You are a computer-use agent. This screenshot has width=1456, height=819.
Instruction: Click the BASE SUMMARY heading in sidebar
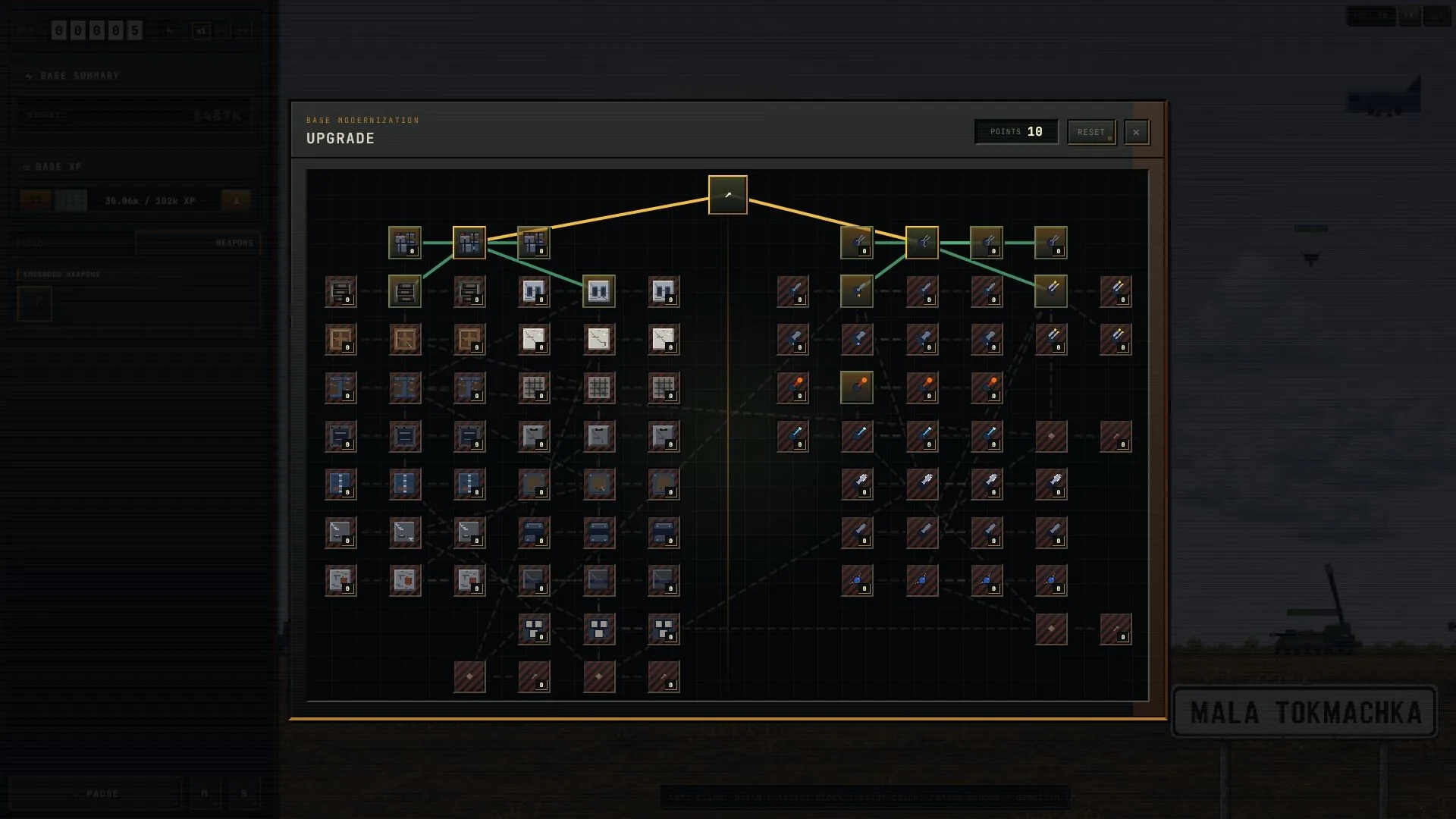pos(80,76)
